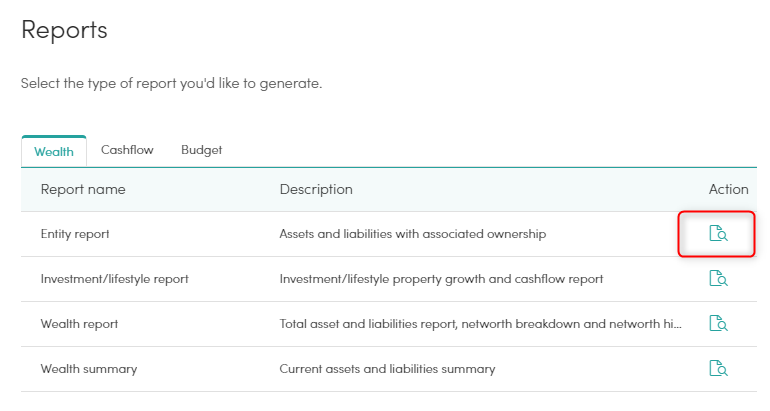This screenshot has height=411, width=770.
Task: Select the Wealth tab
Action: pos(54,152)
